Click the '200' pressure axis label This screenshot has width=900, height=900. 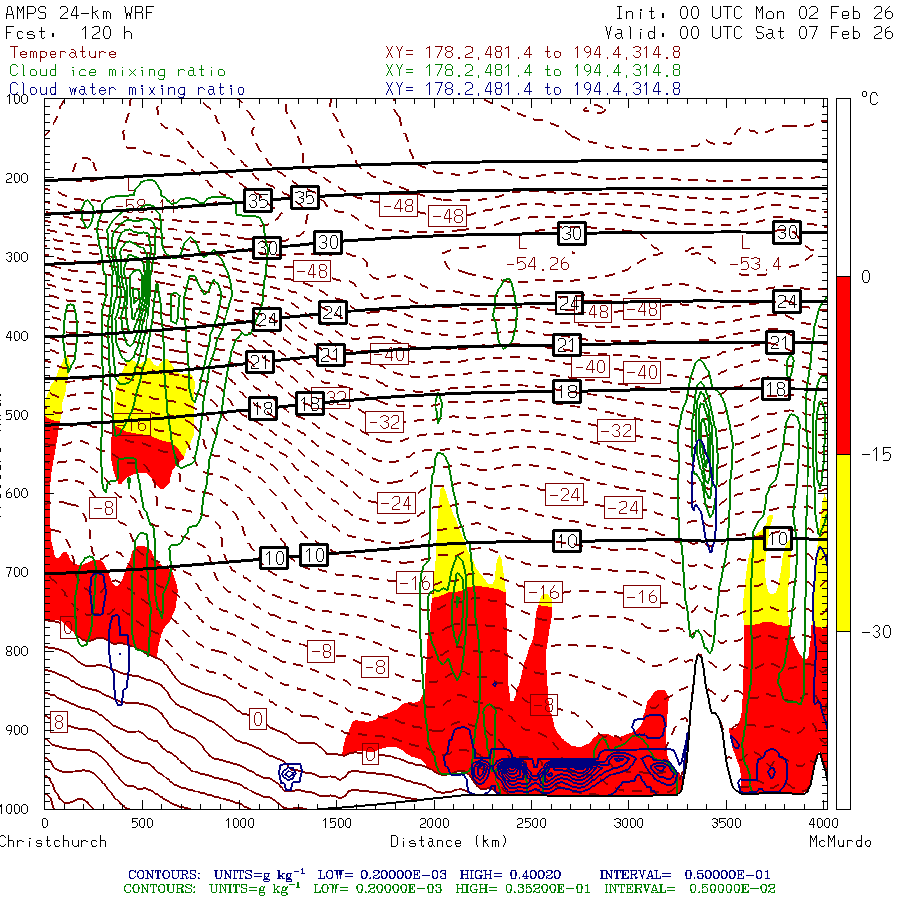point(17,178)
